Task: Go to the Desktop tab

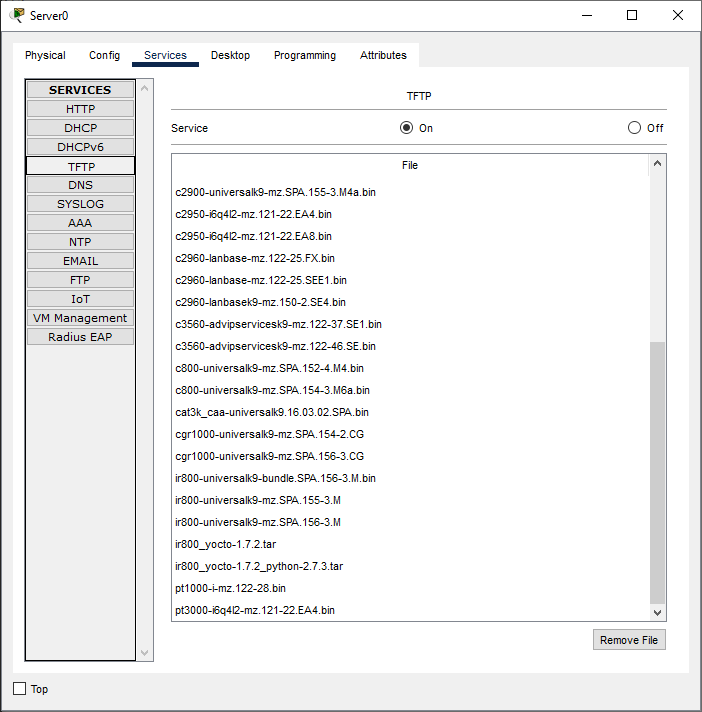Action: (x=230, y=55)
